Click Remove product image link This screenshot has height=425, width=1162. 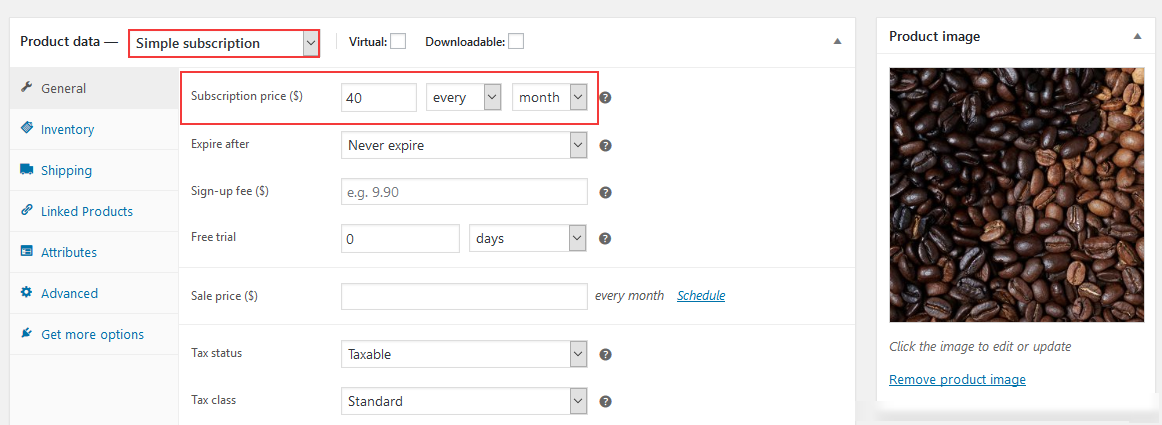[x=957, y=380]
